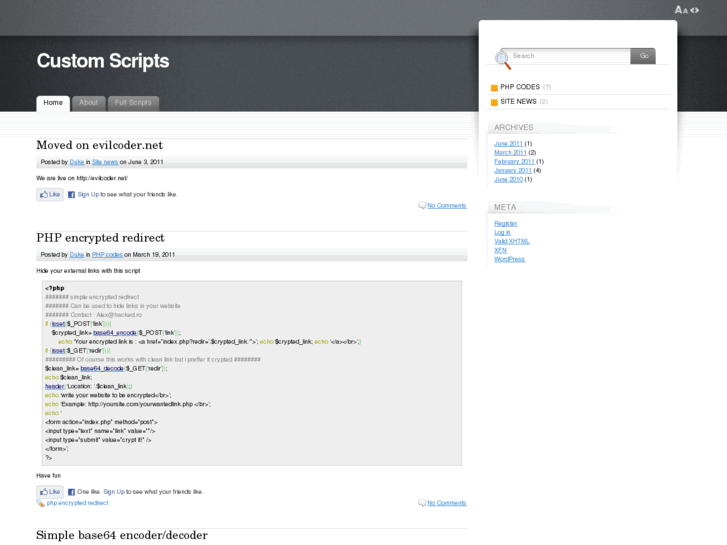Screen dimensions: 727x545
Task: Open the January 2011 archive
Action: (x=513, y=170)
